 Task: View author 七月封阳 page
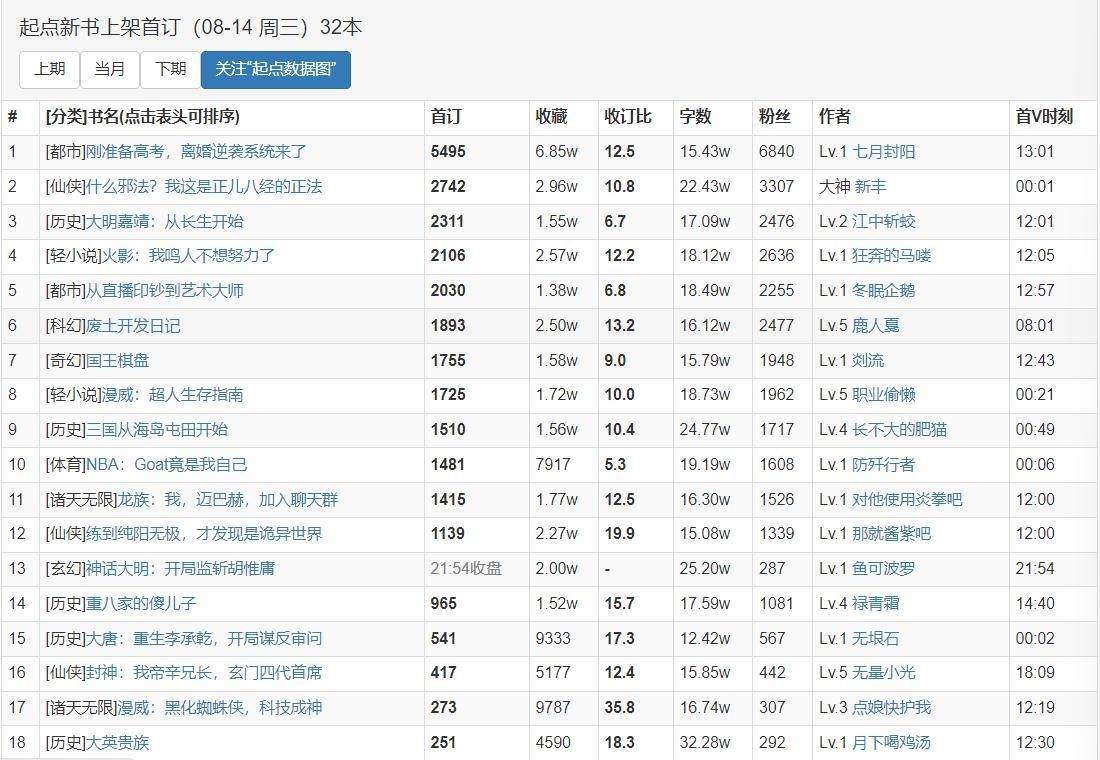tap(883, 152)
